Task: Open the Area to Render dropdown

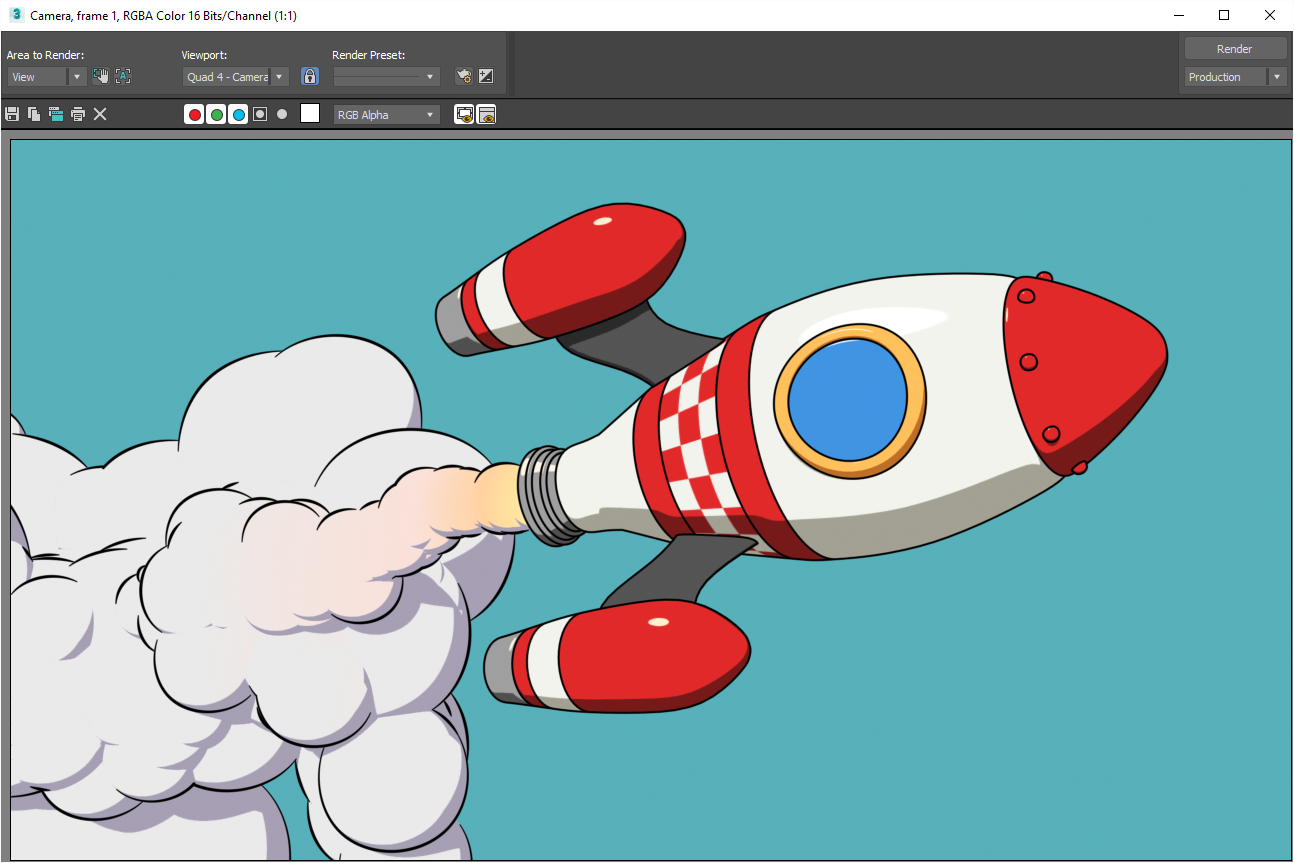Action: pyautogui.click(x=47, y=77)
